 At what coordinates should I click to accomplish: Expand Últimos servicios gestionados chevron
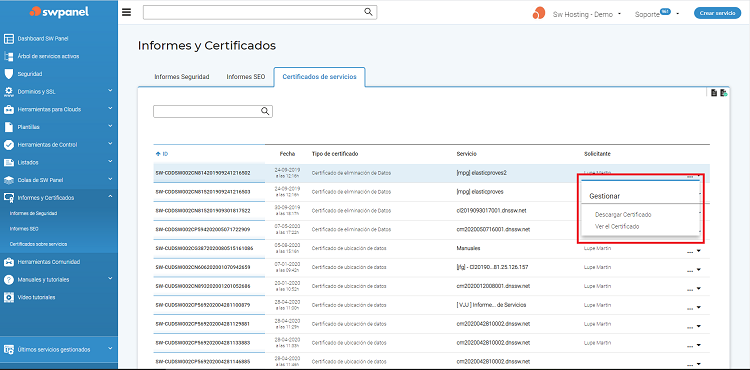coord(110,348)
